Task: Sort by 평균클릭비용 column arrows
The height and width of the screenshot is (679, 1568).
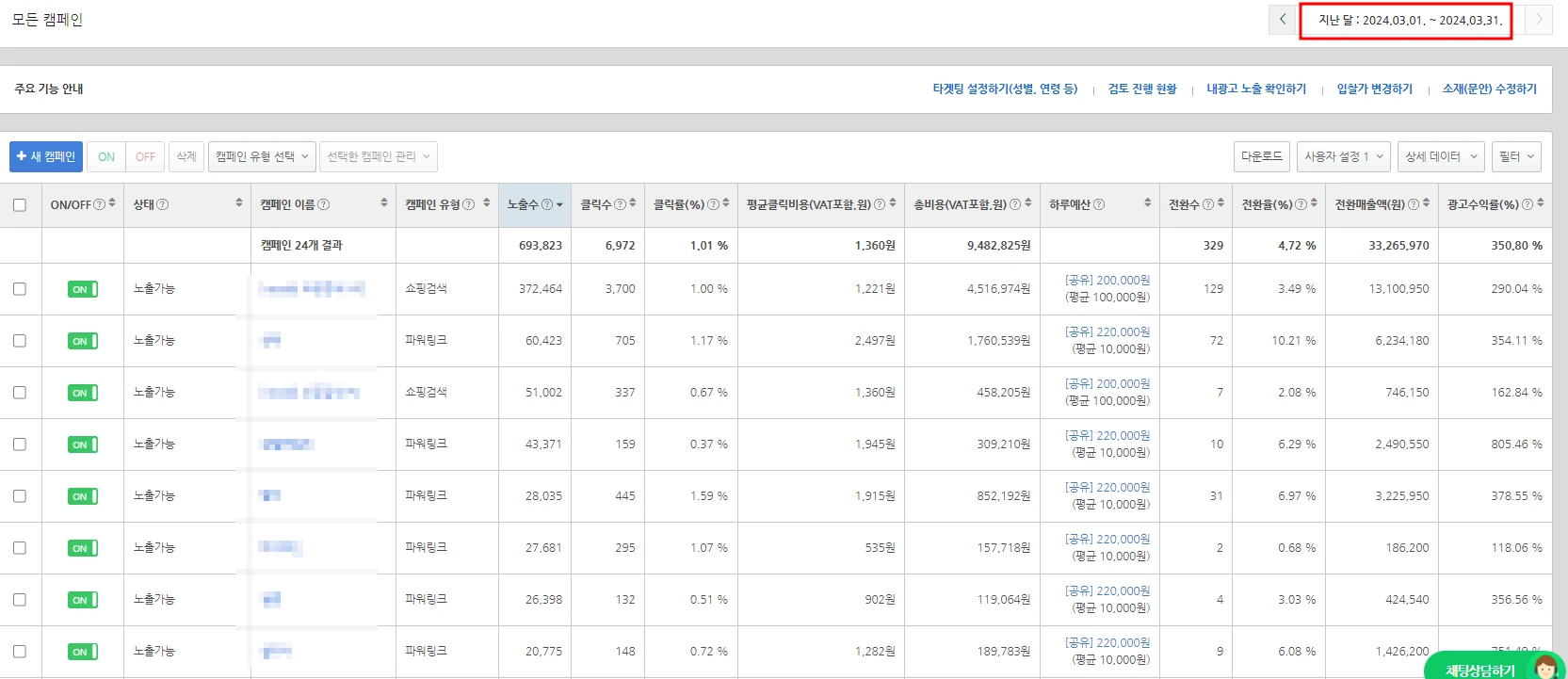Action: [893, 203]
